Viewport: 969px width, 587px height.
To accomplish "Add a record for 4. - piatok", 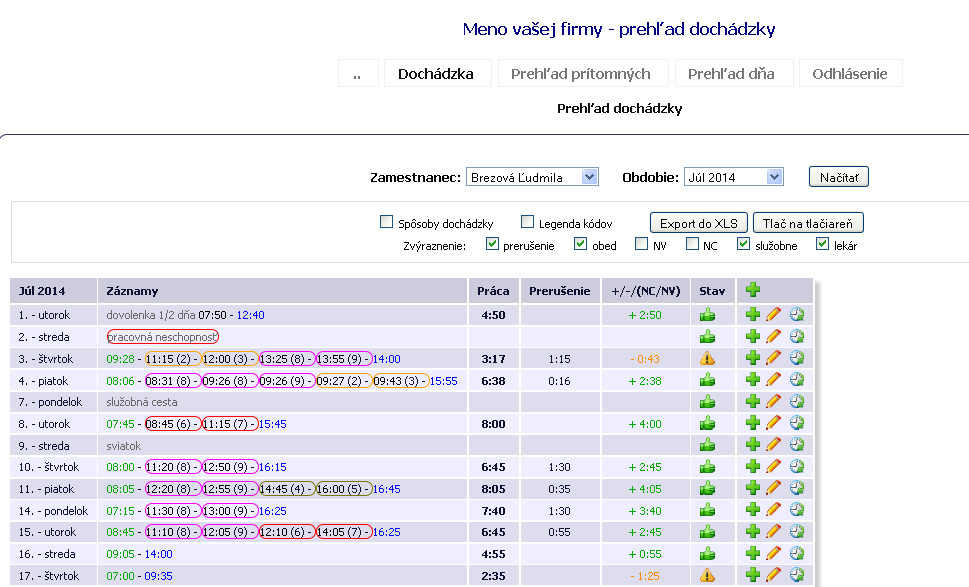I will coord(753,379).
